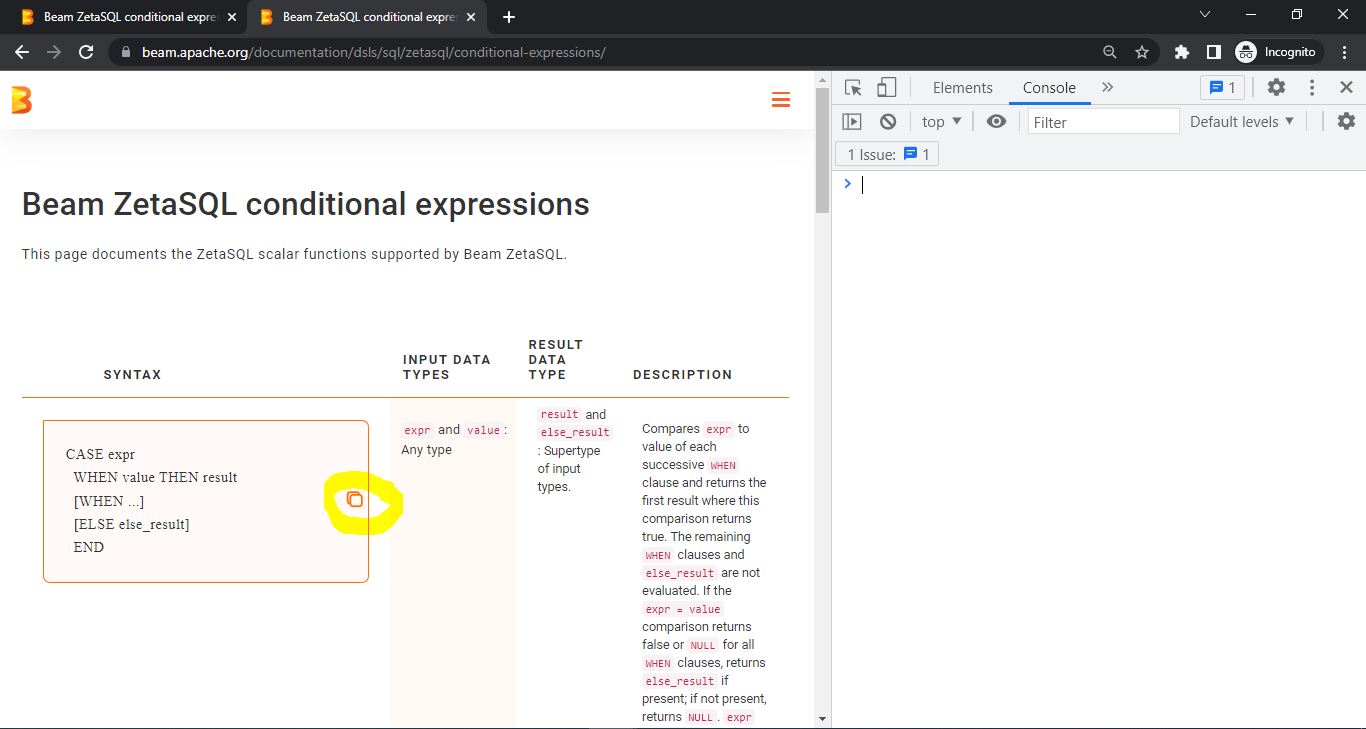This screenshot has height=729, width=1366.
Task: Open the tab search dropdown arrow
Action: (1204, 15)
